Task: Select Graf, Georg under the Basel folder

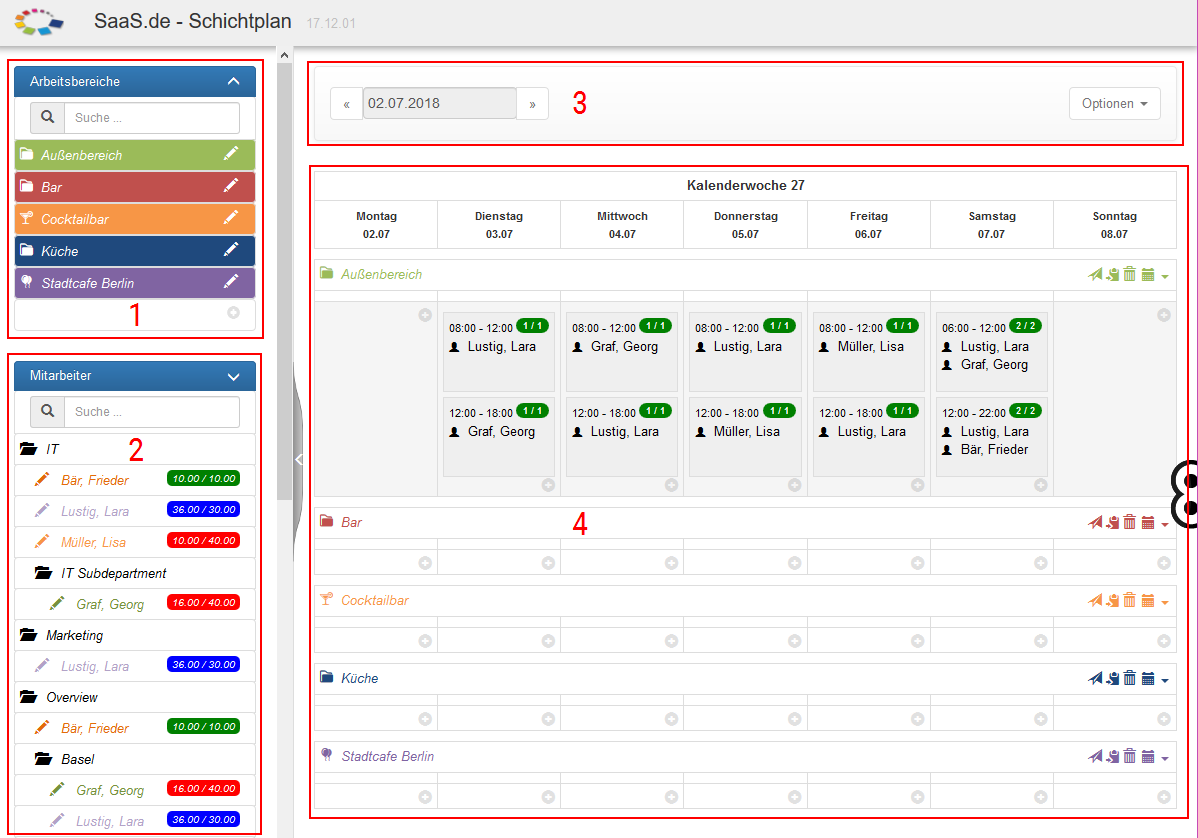Action: coord(110,790)
